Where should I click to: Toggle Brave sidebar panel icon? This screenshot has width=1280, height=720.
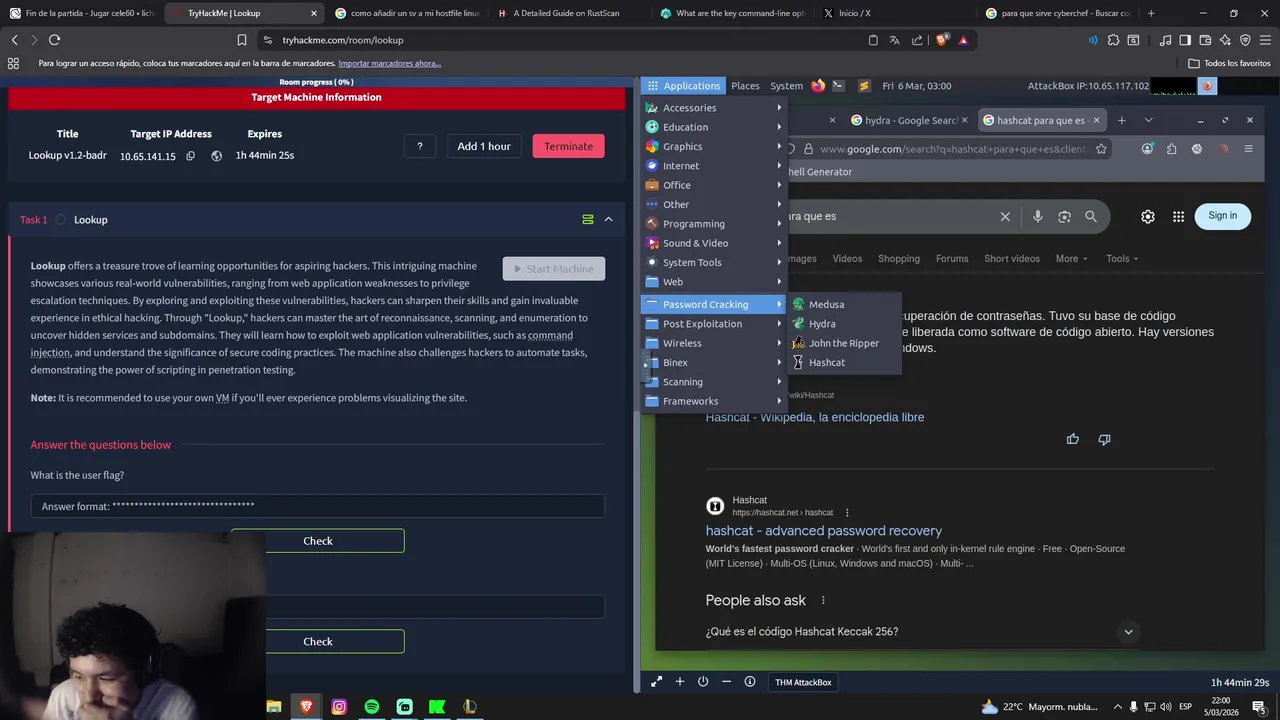tap(1185, 40)
